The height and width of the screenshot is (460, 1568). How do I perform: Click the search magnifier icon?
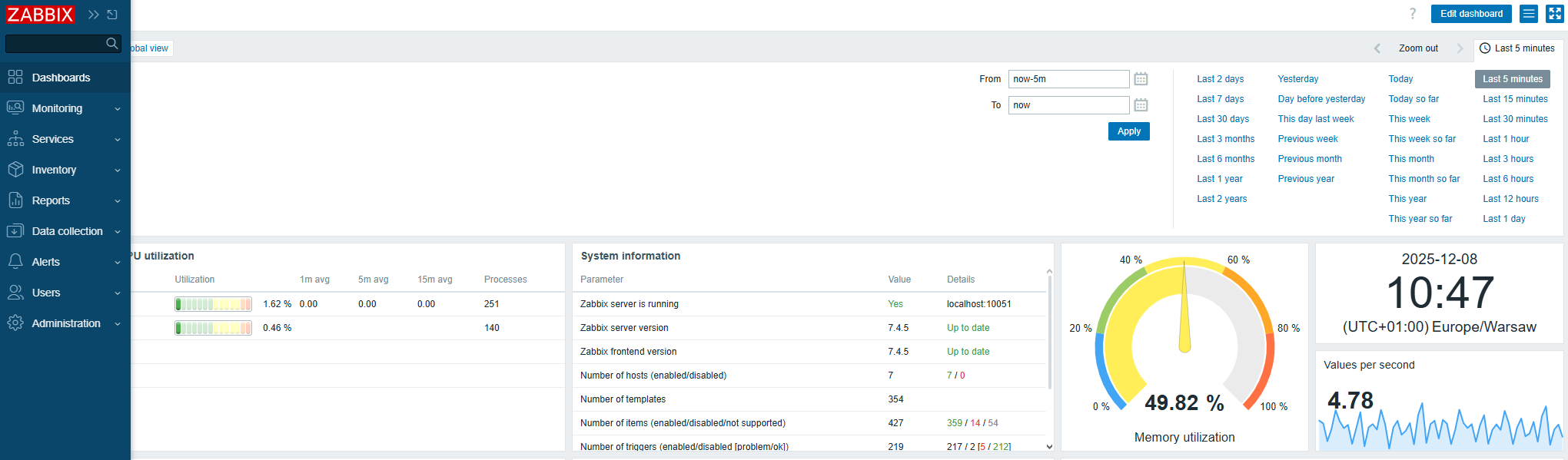pos(112,44)
